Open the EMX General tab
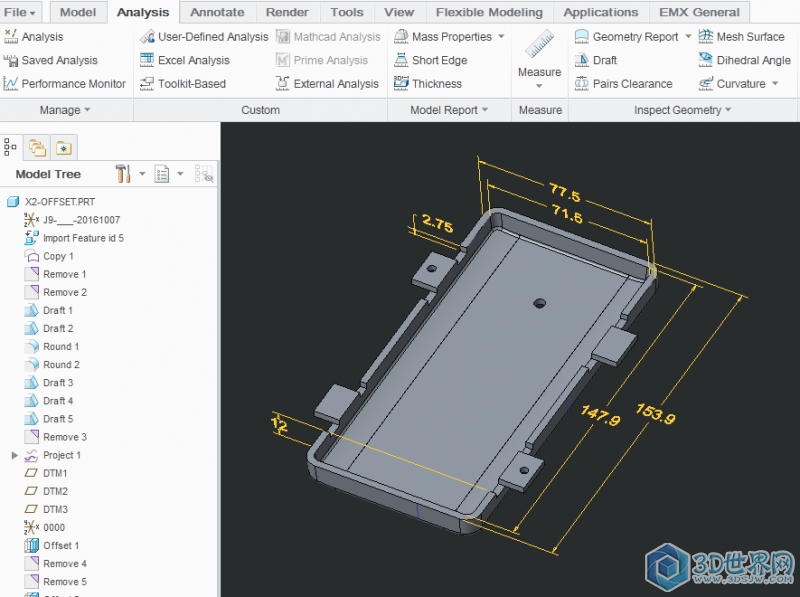 tap(699, 12)
